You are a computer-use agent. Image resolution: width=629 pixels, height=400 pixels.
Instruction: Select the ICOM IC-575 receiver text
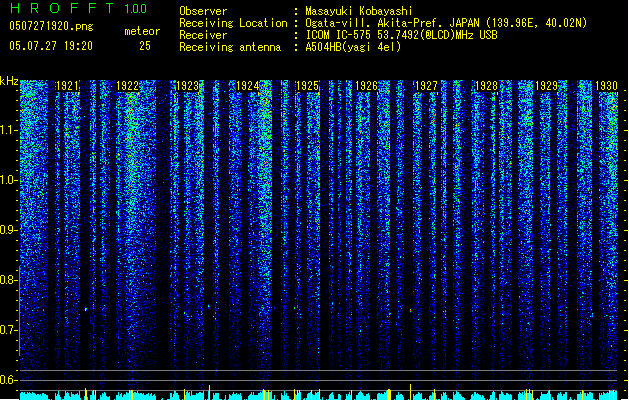pos(401,35)
